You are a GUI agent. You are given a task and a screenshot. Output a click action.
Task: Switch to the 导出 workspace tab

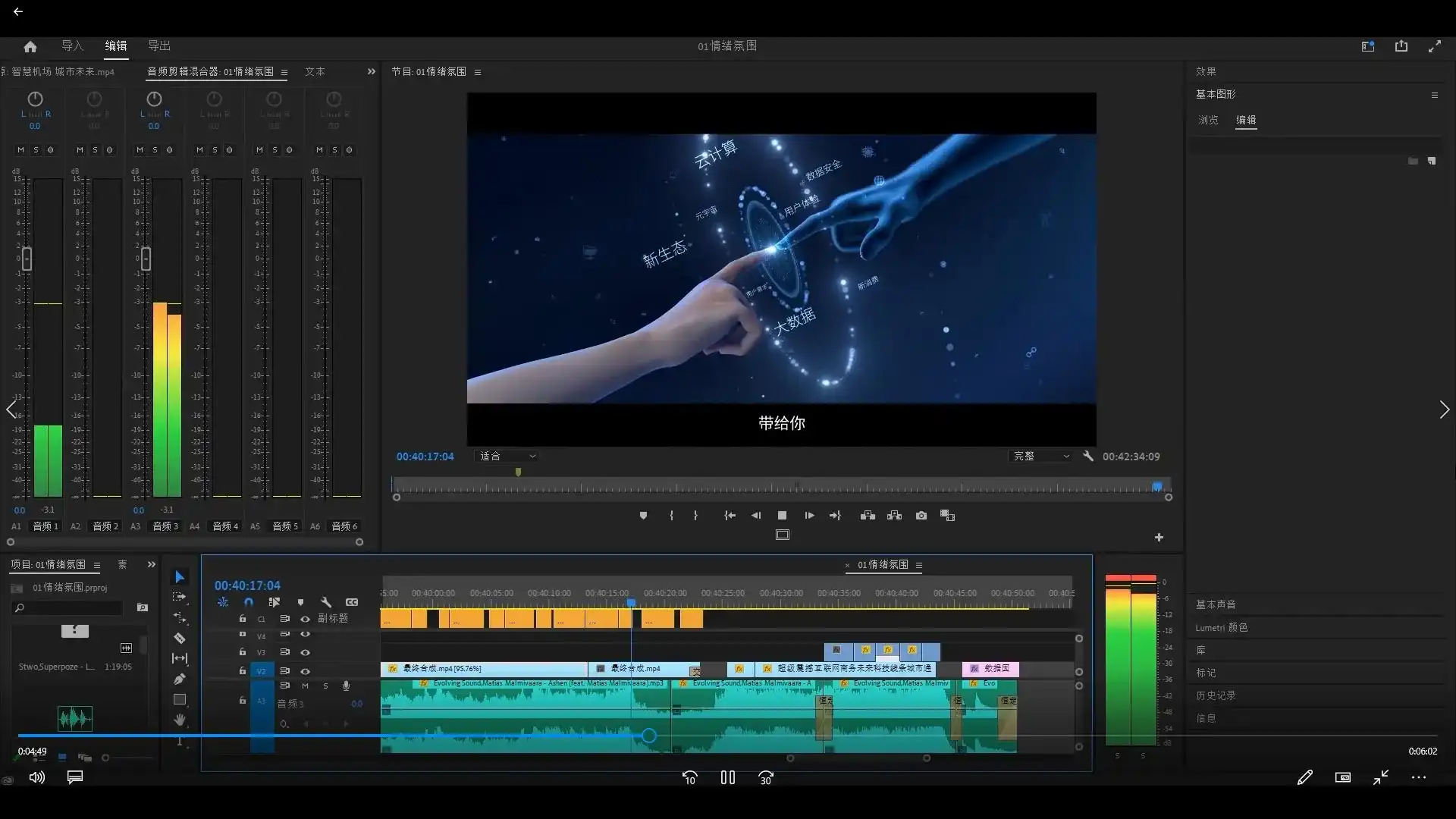coord(159,46)
